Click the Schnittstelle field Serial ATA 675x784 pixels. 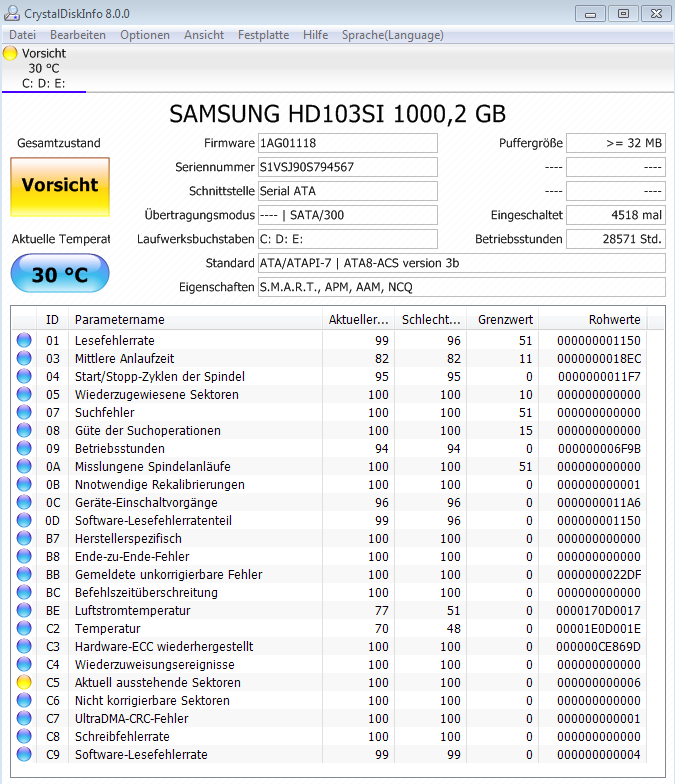point(348,191)
